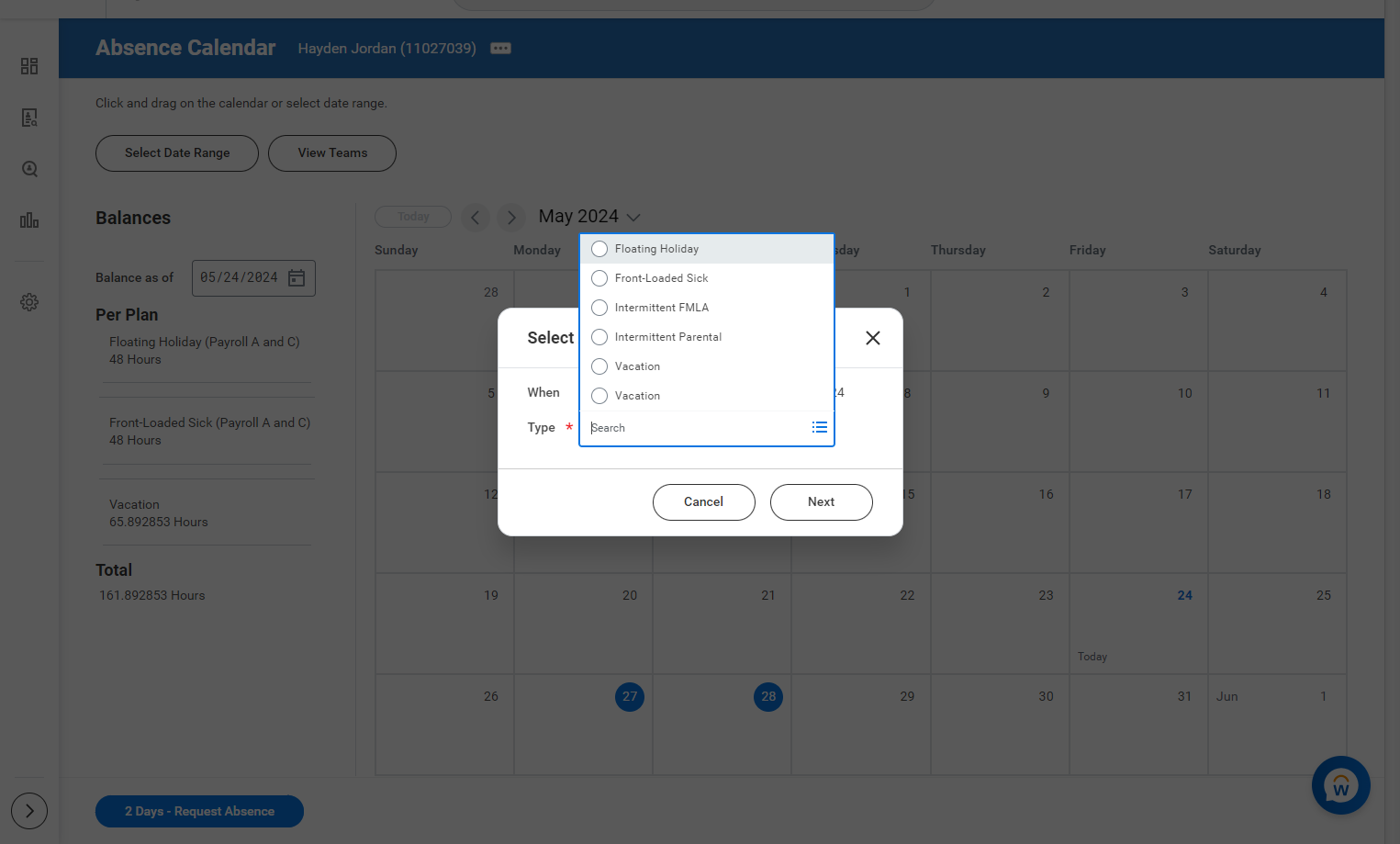The height and width of the screenshot is (844, 1400).
Task: Click selected date 28 on calendar
Action: 768,697
